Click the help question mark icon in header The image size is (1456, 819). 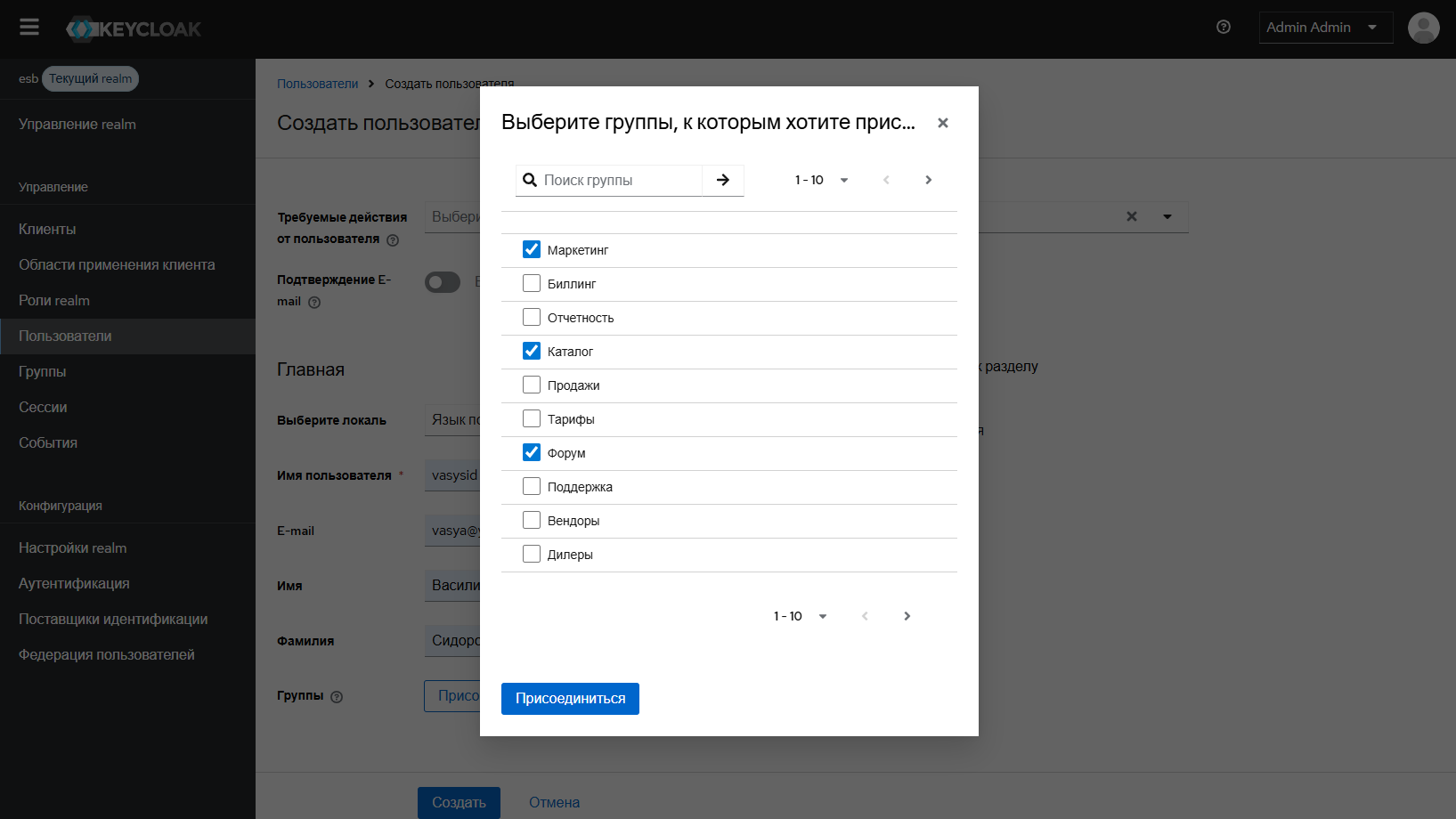pos(1224,28)
